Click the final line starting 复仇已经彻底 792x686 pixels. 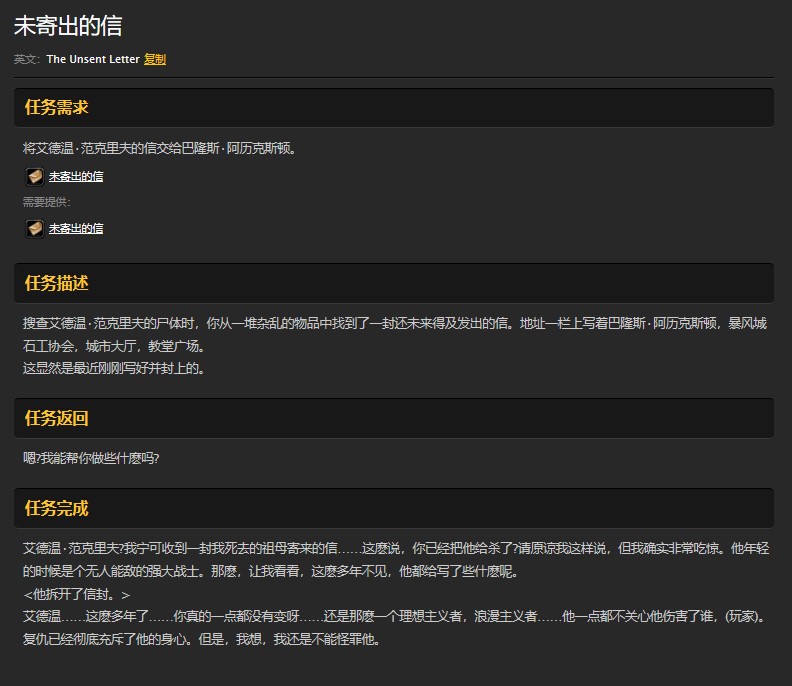tap(202, 639)
